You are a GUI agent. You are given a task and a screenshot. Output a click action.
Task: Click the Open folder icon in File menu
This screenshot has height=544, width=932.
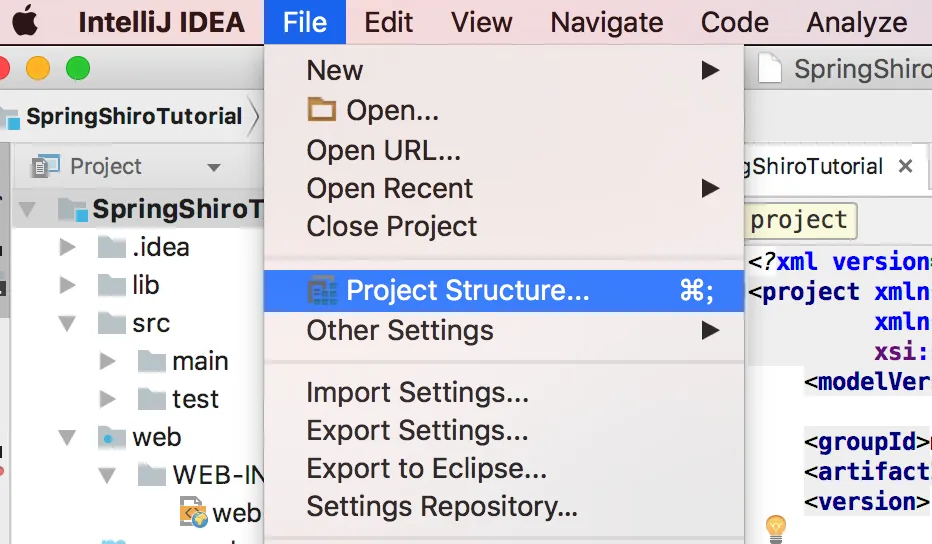click(x=322, y=110)
